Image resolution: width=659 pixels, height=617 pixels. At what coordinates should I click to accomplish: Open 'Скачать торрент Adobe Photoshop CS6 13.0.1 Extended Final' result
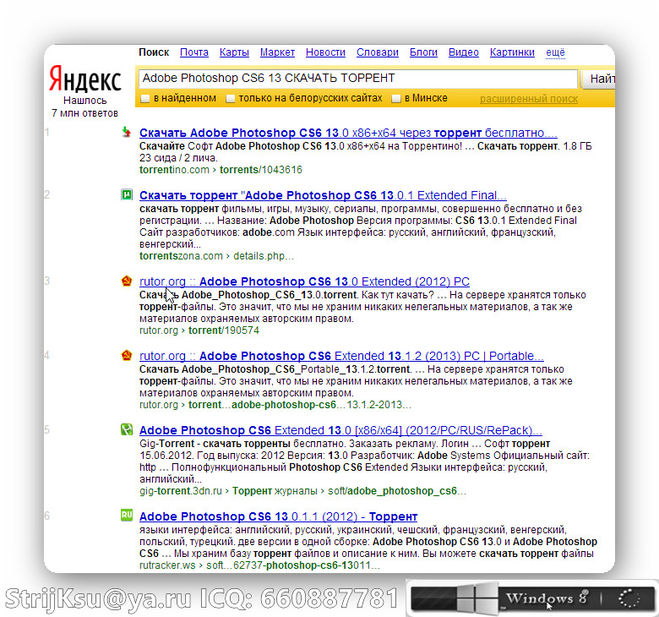(323, 195)
